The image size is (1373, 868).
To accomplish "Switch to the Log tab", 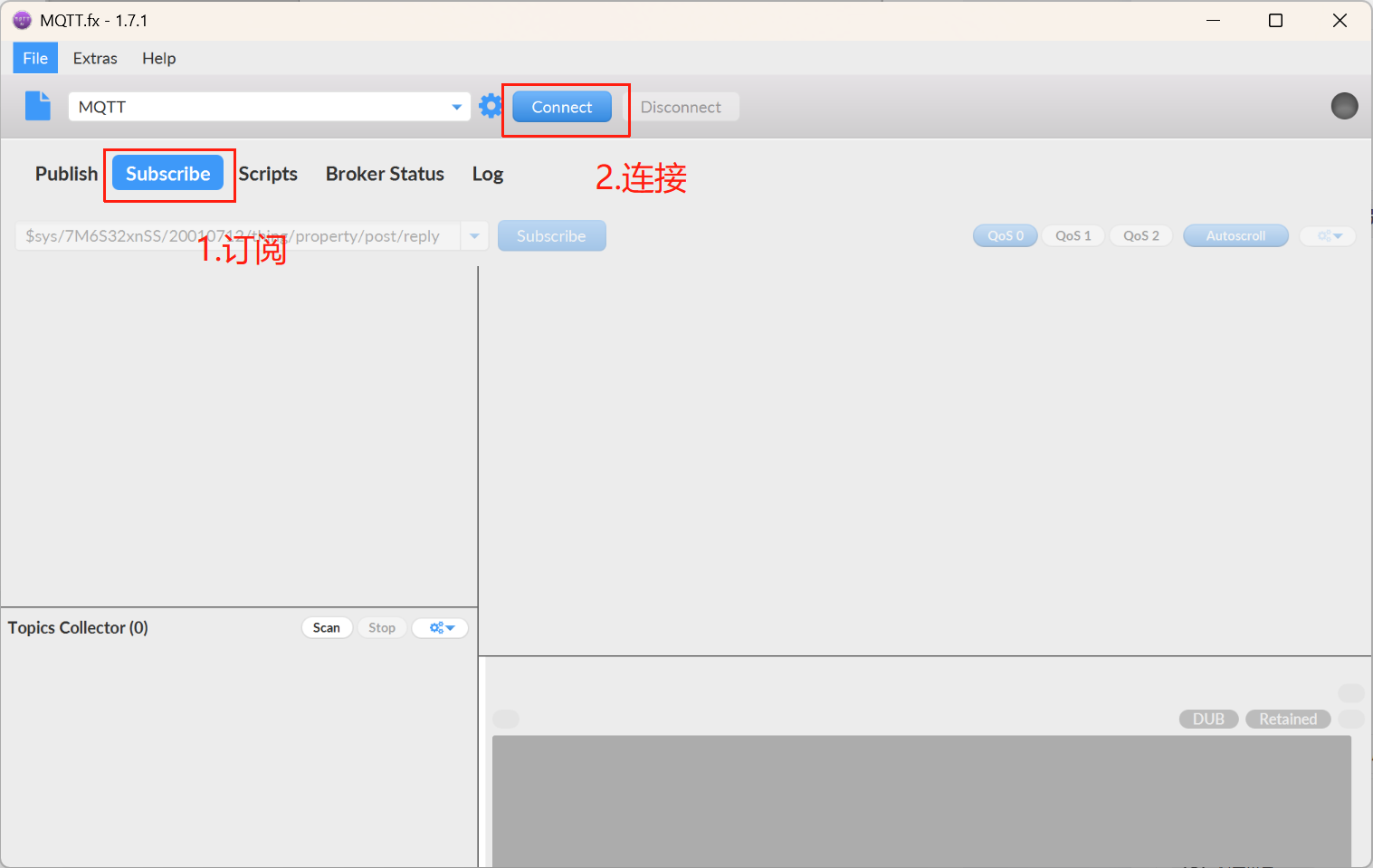I will point(488,174).
